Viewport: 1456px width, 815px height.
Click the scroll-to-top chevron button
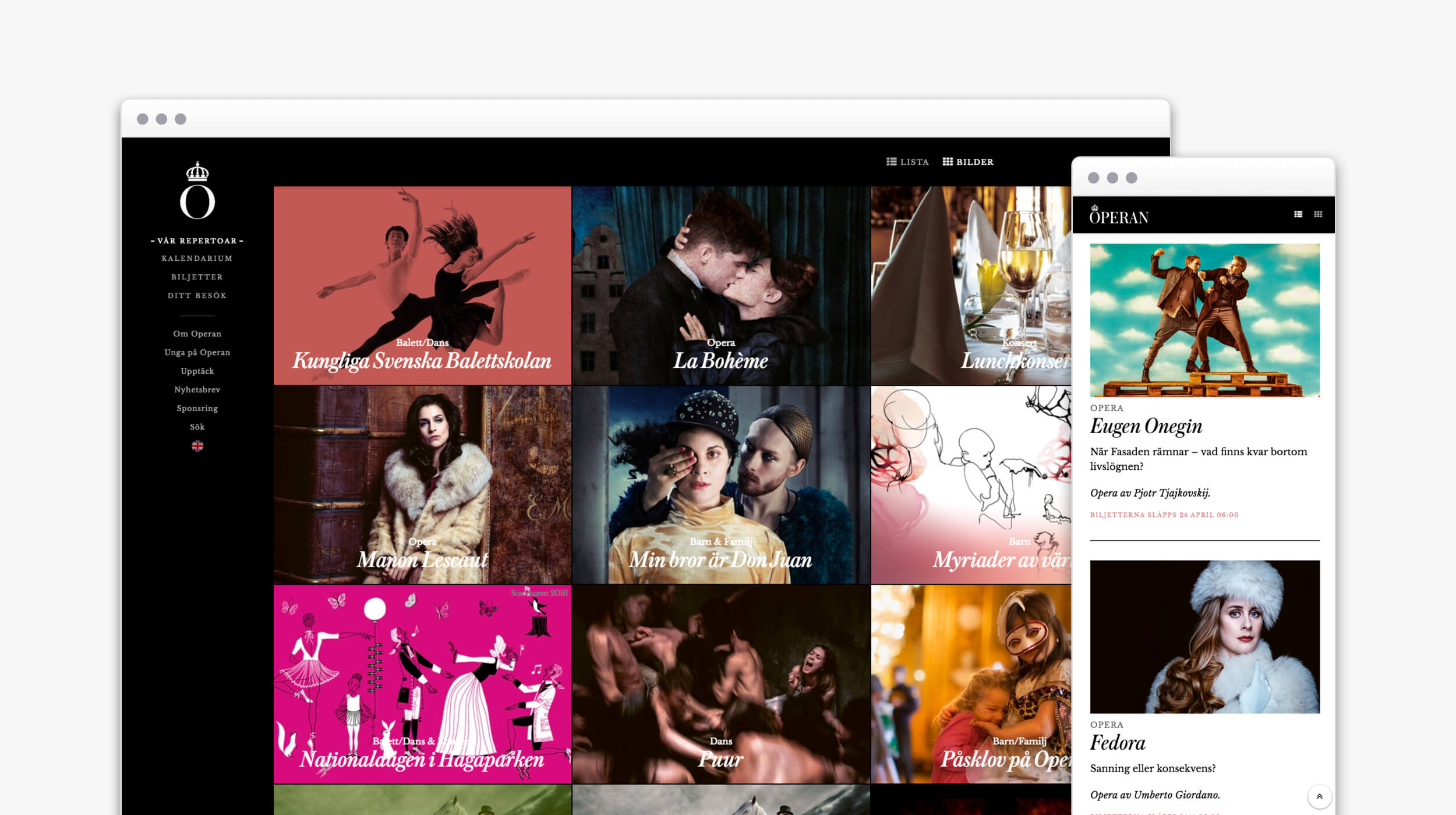click(x=1319, y=796)
